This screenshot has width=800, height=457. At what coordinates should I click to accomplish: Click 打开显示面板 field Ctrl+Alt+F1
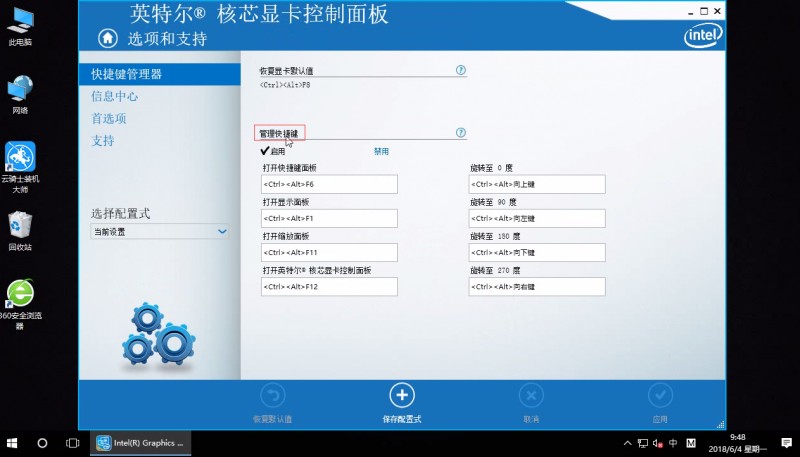[x=329, y=218]
